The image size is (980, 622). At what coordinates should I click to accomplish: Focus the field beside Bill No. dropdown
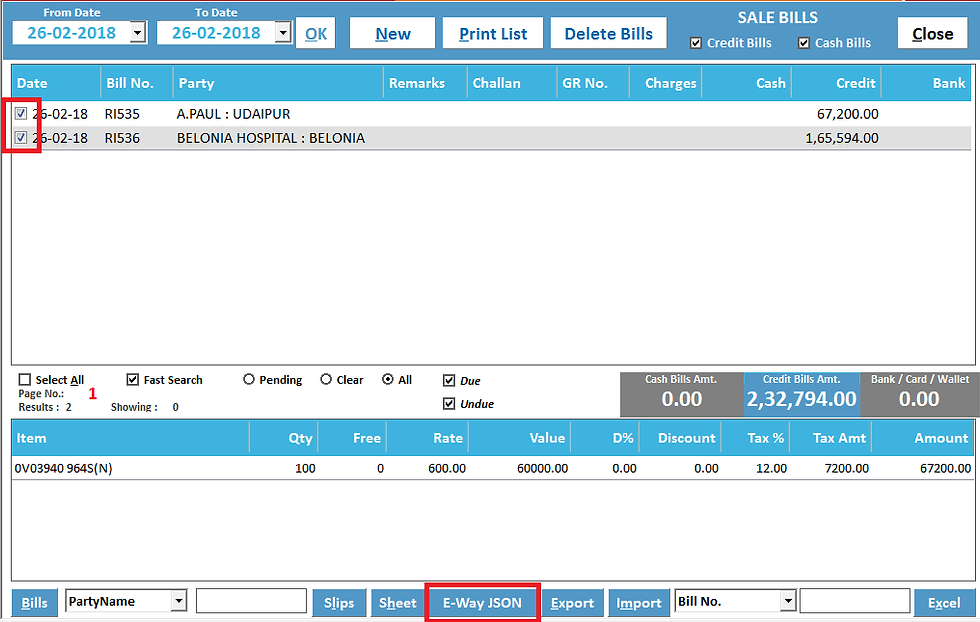click(x=854, y=601)
